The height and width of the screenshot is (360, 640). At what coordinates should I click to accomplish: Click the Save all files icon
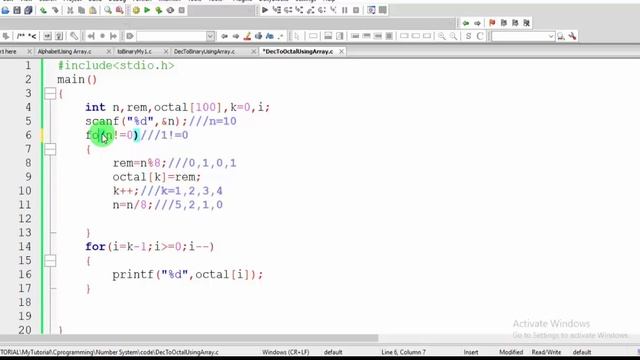tap(28, 10)
